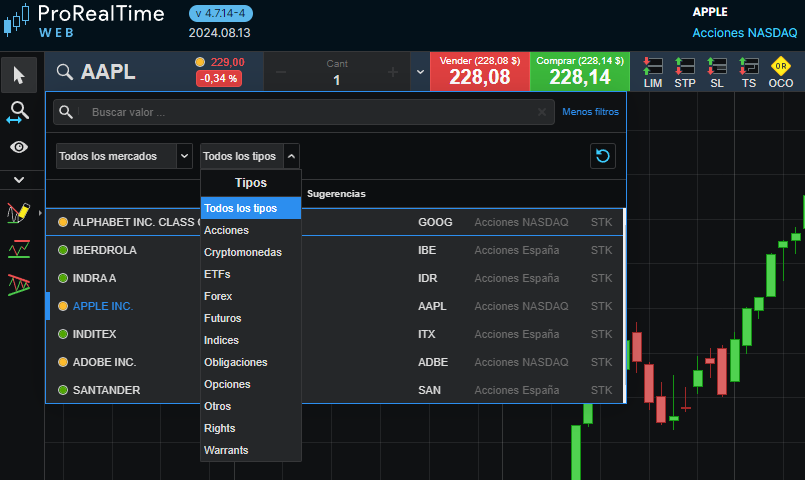Select the trend channel drawing tool
This screenshot has height=480, width=805.
click(x=19, y=285)
